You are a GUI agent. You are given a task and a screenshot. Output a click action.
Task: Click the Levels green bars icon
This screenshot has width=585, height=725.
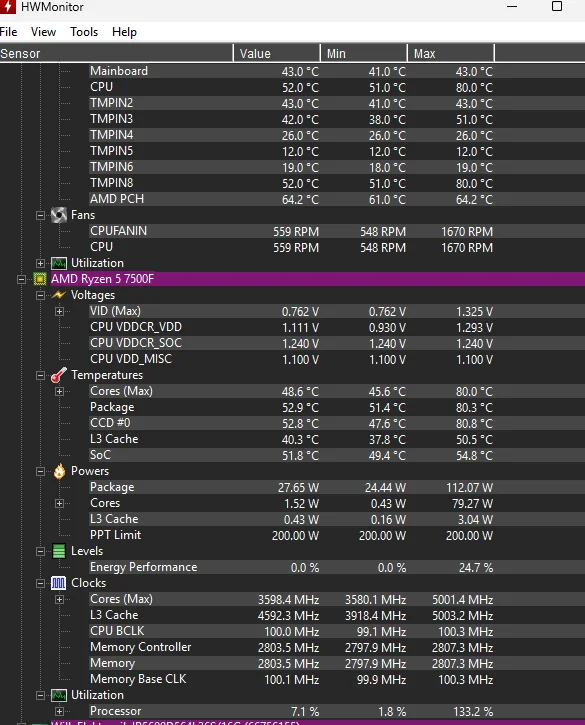point(59,551)
